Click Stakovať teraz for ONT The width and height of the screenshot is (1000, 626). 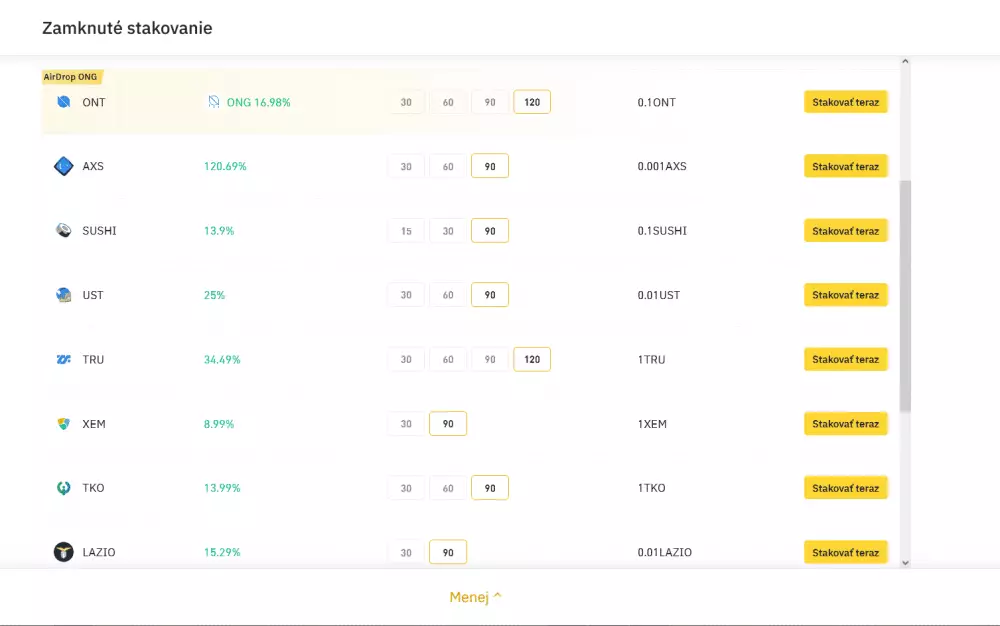[846, 101]
